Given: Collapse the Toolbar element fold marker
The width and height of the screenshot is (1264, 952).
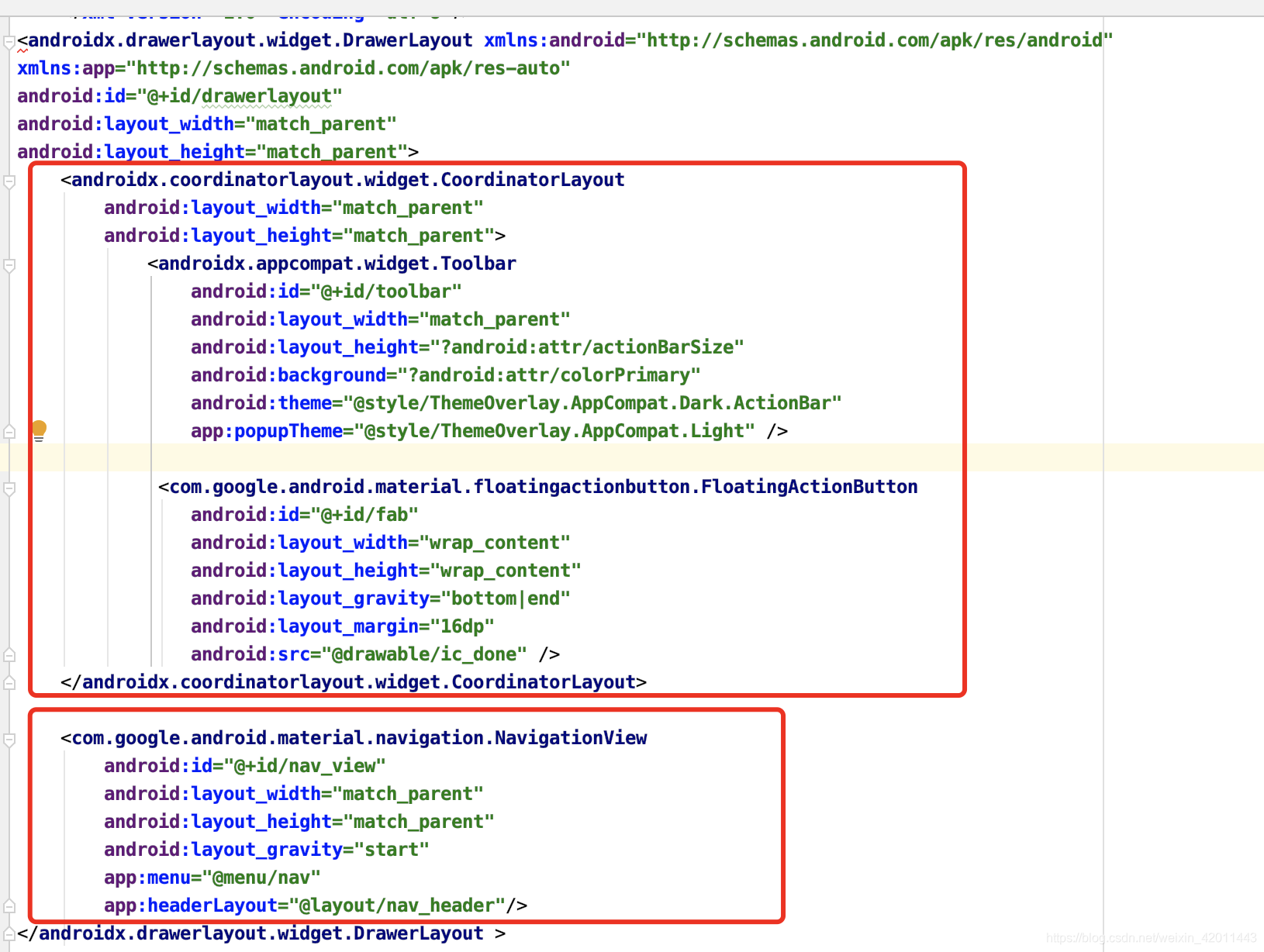Looking at the screenshot, I should pyautogui.click(x=9, y=265).
